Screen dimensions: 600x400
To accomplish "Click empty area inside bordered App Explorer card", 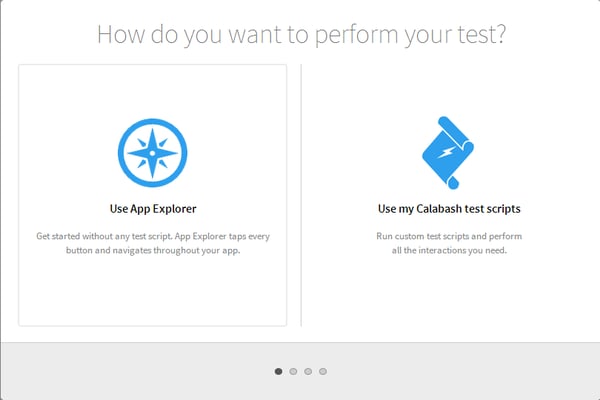I will [152, 291].
